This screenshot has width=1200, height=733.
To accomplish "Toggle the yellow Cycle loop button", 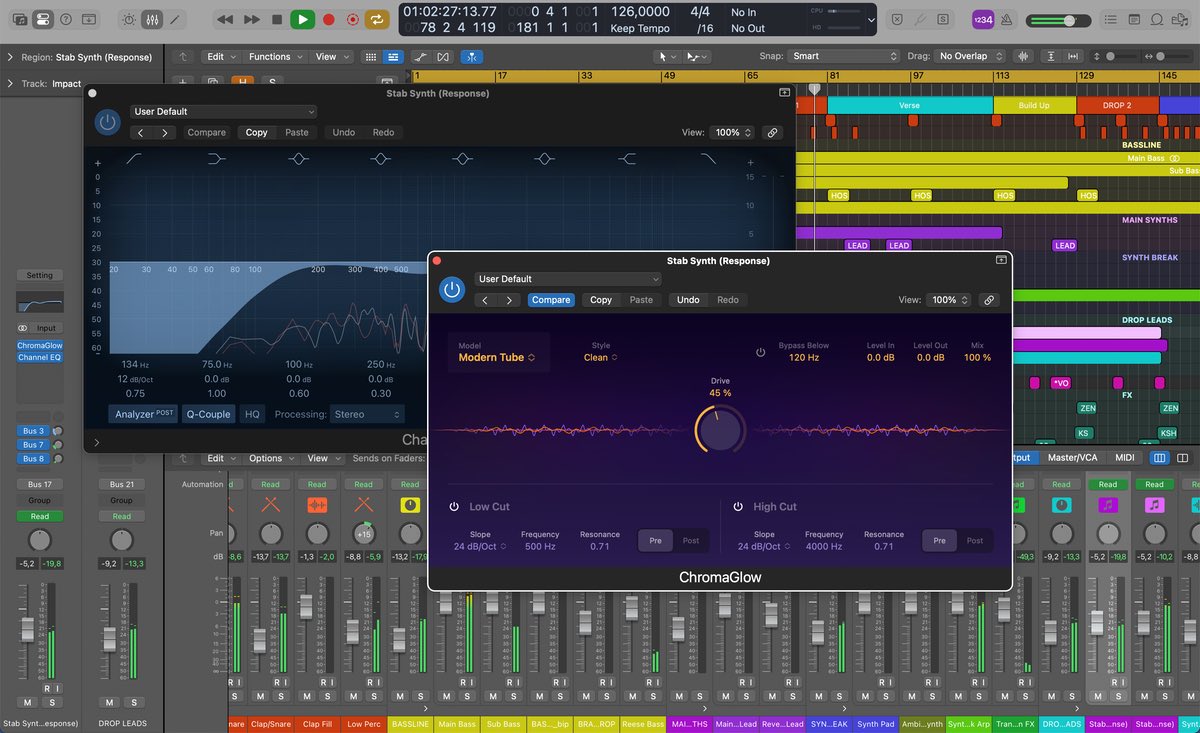I will point(377,19).
